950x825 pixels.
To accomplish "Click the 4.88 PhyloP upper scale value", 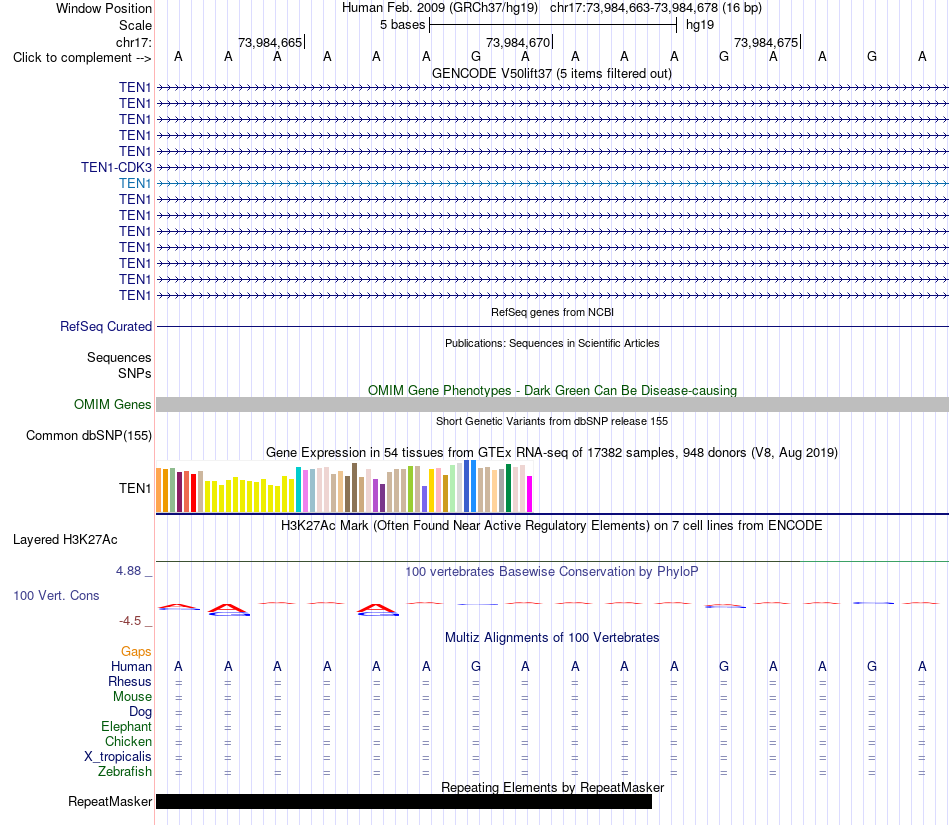I will [x=128, y=571].
